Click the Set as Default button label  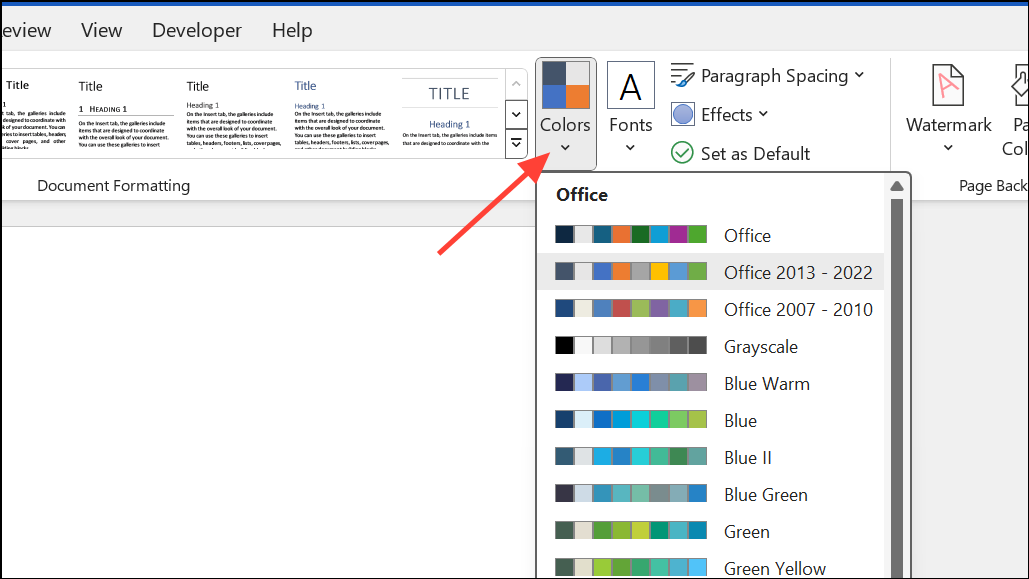click(755, 154)
